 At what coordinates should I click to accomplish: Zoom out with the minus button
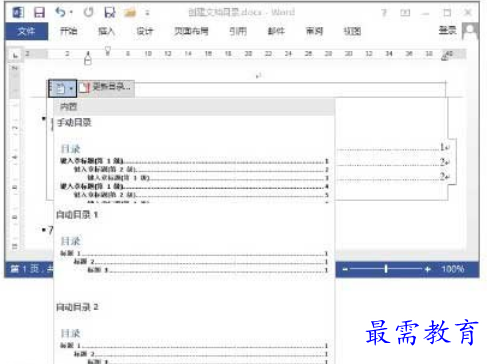tap(345, 269)
